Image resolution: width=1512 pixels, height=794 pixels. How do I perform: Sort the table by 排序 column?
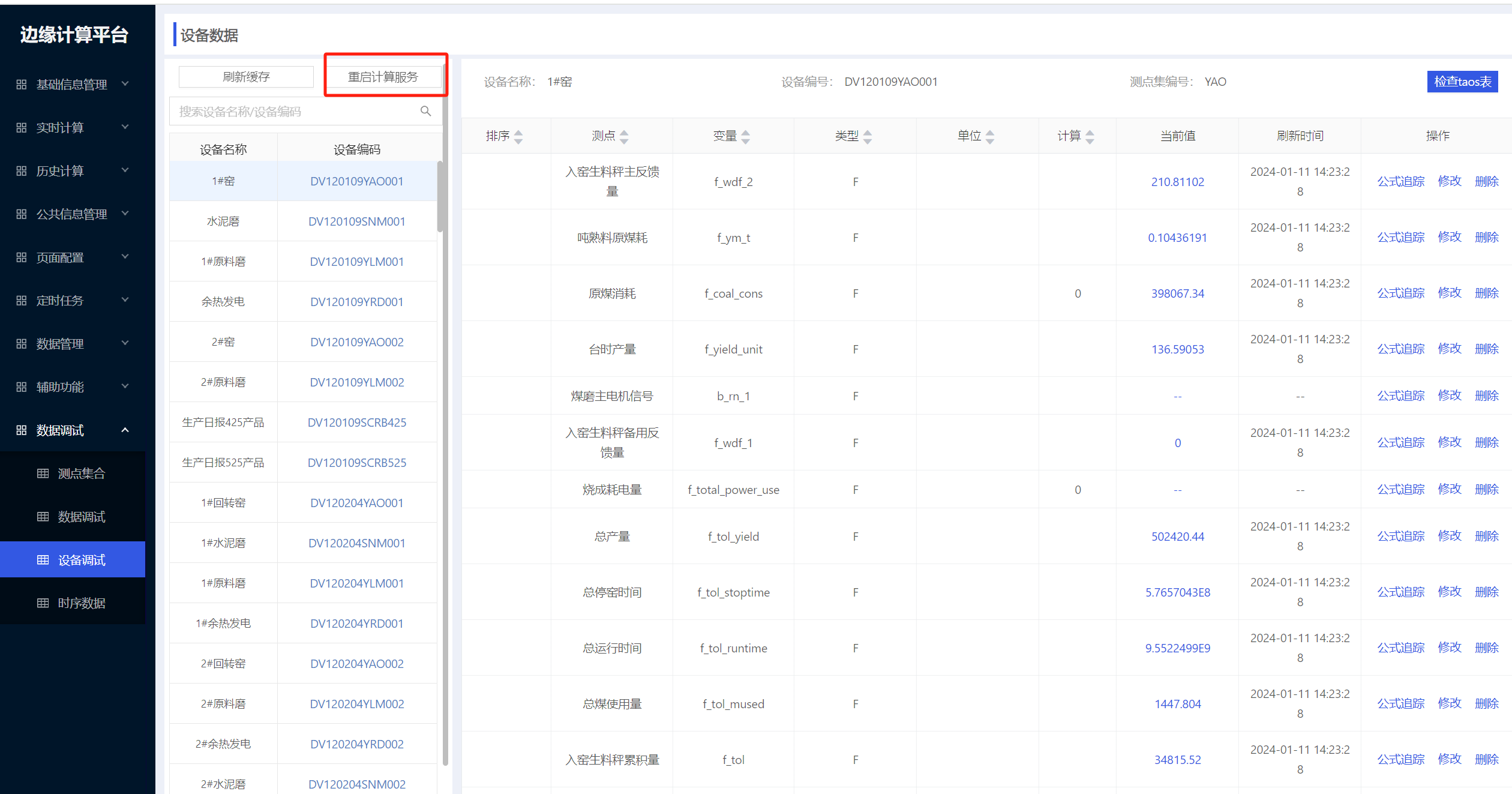(518, 137)
